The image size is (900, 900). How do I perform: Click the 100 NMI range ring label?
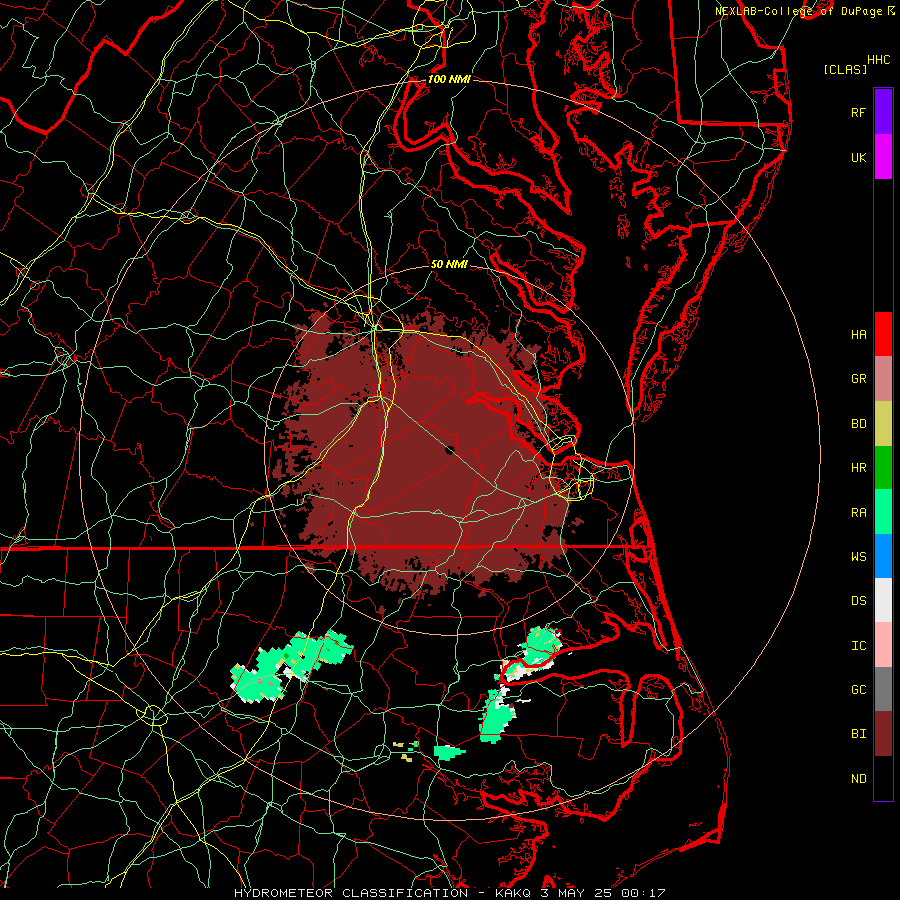point(449,79)
